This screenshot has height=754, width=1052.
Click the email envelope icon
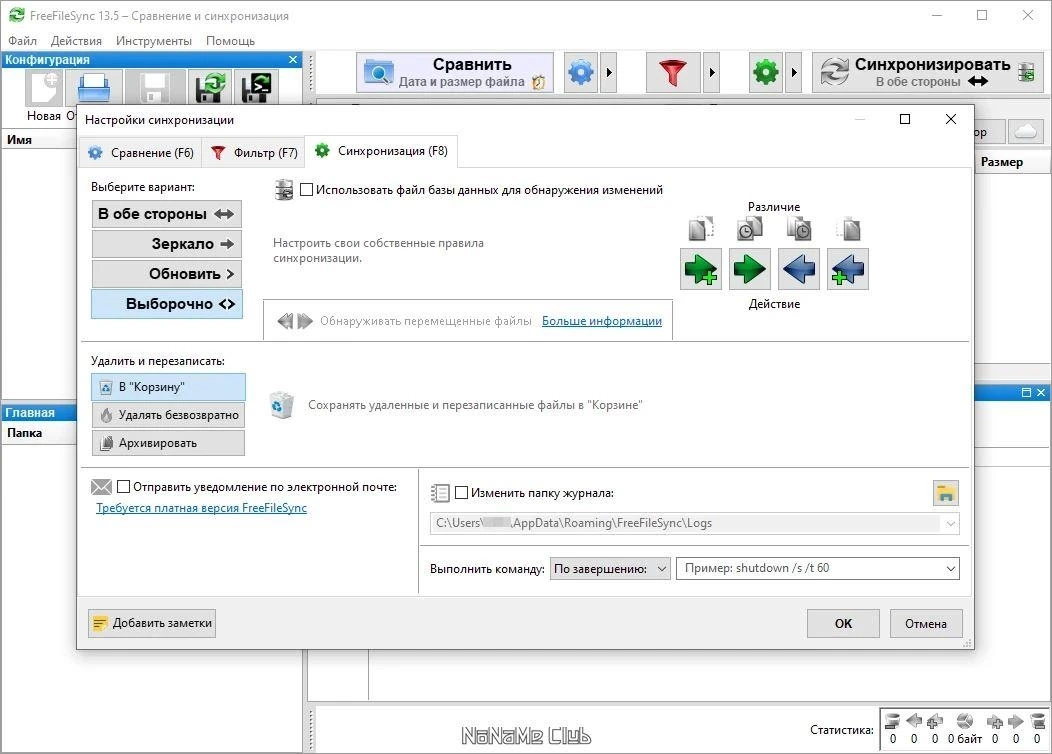[101, 487]
